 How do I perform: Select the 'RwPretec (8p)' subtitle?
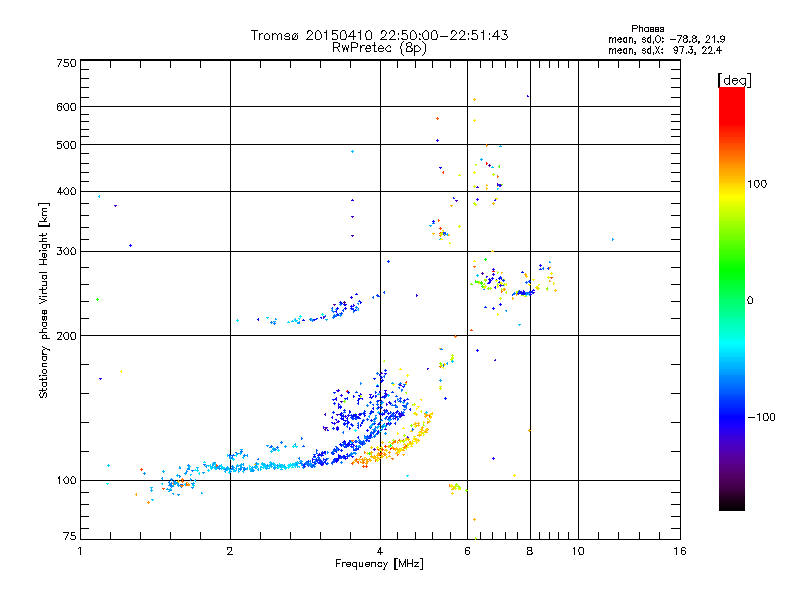[379, 48]
